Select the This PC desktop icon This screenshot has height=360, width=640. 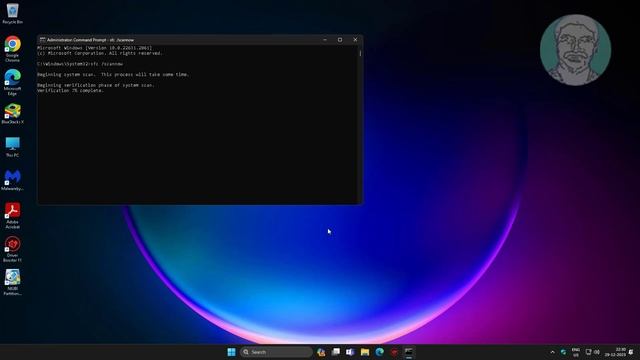tap(12, 147)
